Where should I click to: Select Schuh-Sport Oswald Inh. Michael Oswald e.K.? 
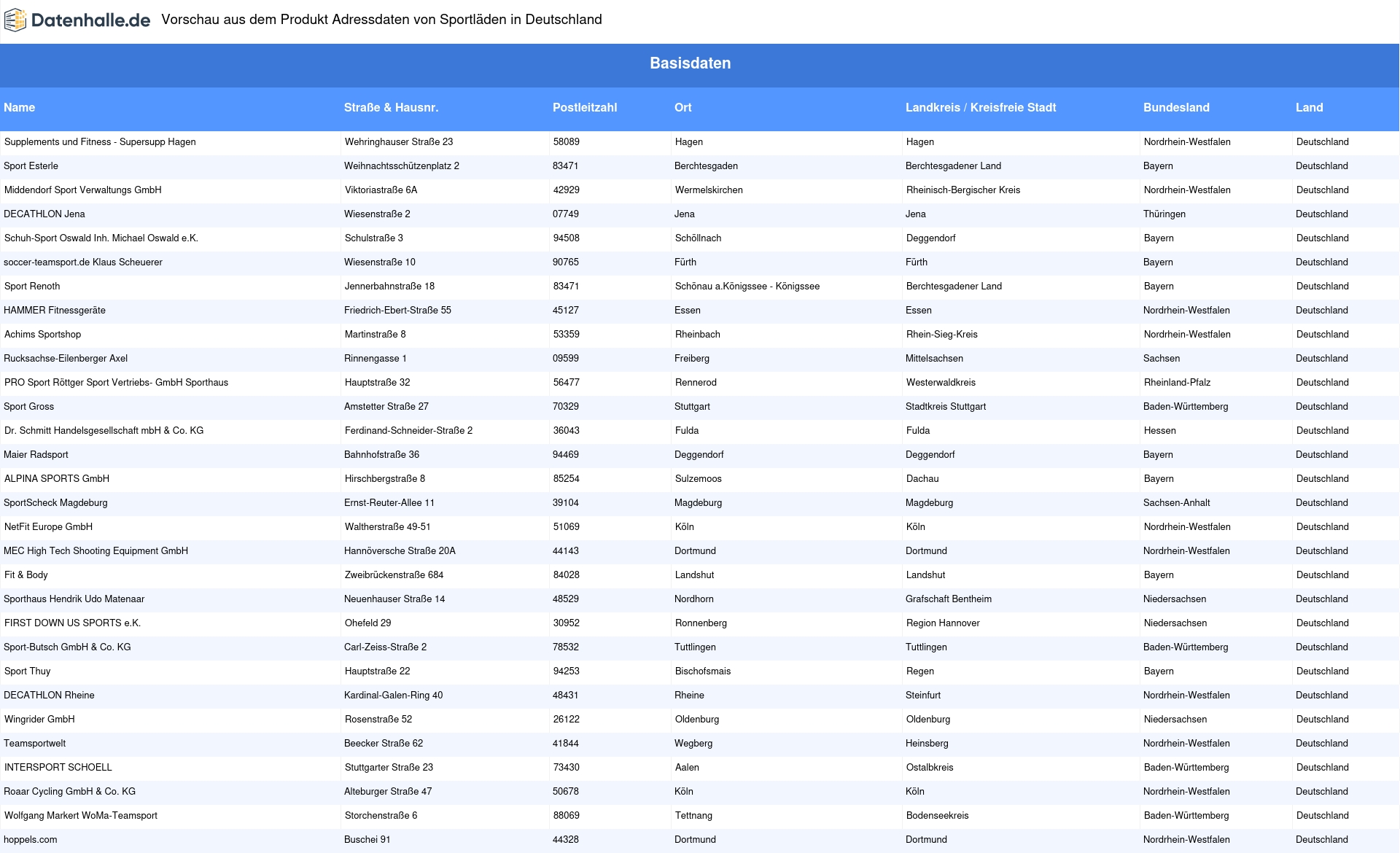[x=101, y=238]
